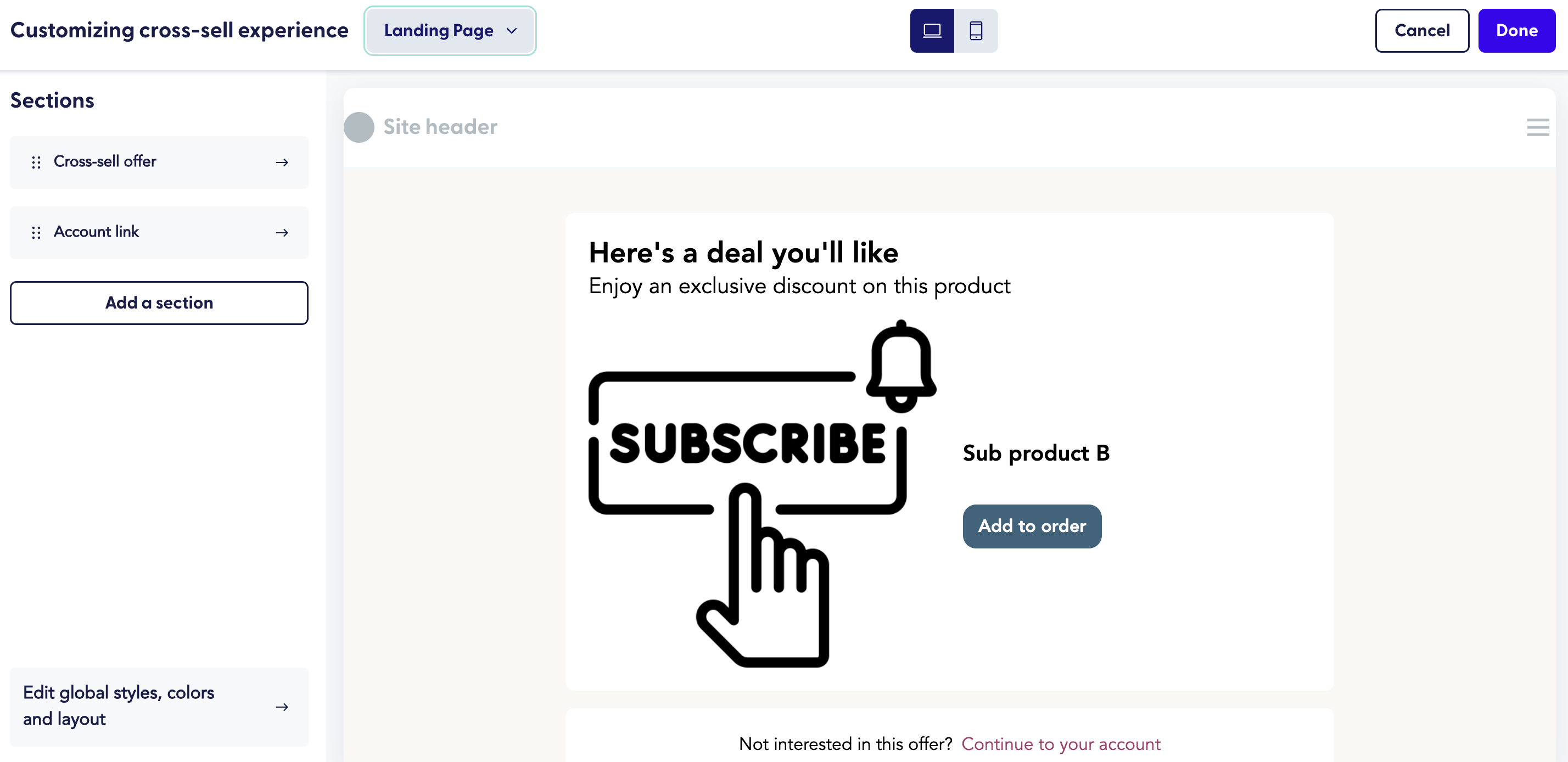Select the Cross-sell offer section

click(159, 162)
